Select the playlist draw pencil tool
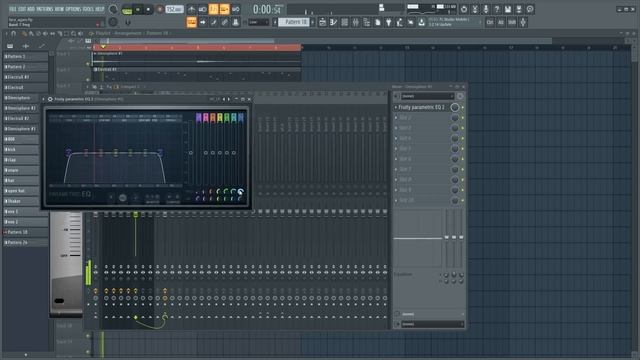 click(24, 33)
